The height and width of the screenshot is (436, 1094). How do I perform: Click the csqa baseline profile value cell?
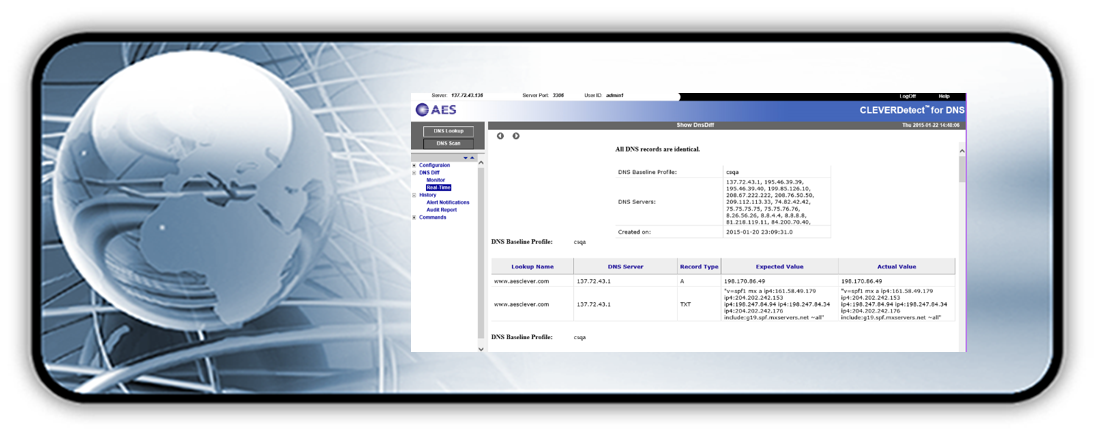pos(777,171)
